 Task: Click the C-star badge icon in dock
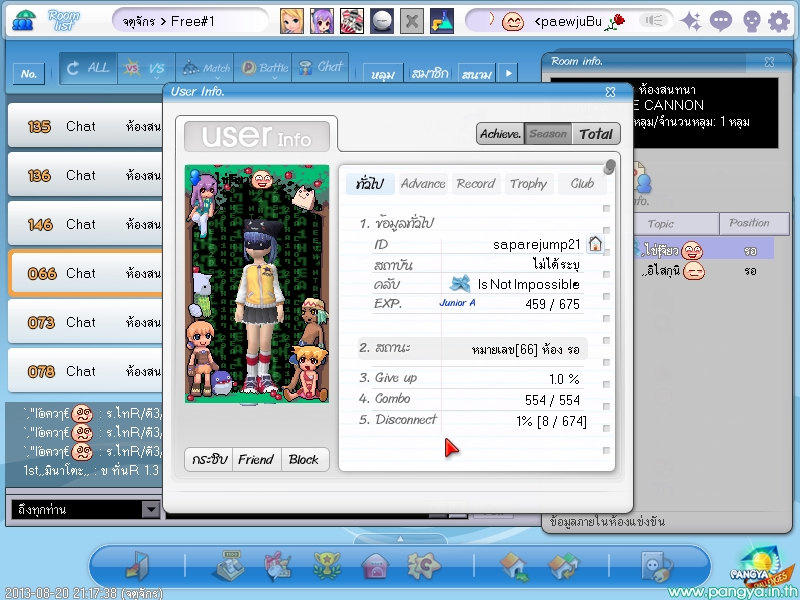[424, 566]
